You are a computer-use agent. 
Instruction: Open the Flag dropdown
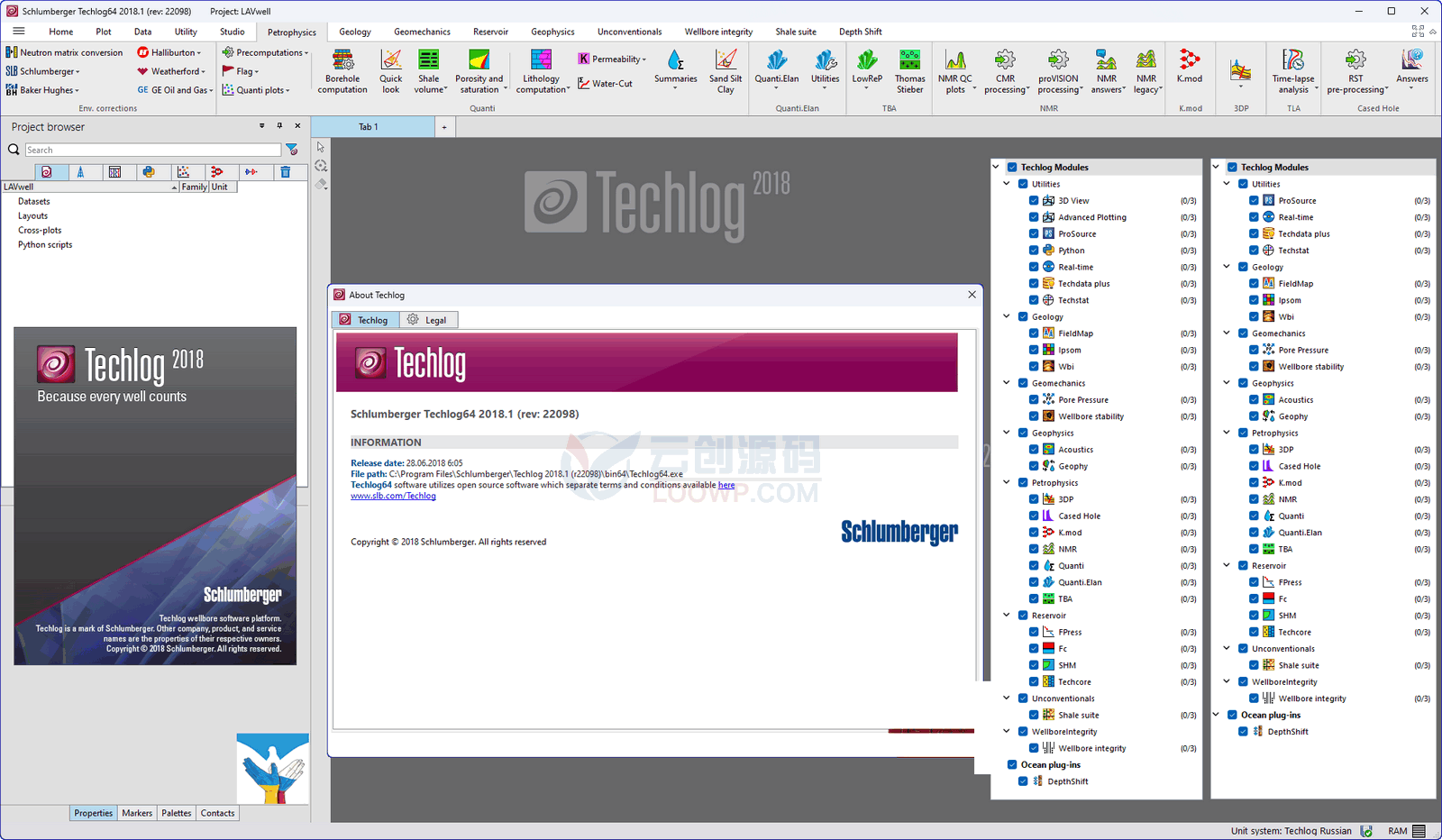coord(241,71)
